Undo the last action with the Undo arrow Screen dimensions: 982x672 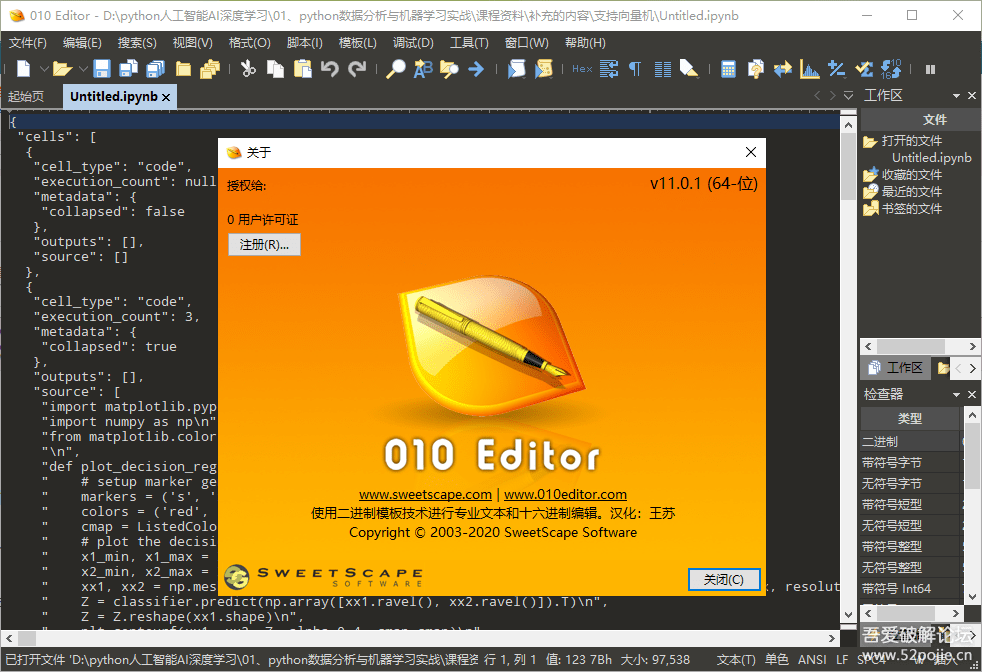(329, 68)
